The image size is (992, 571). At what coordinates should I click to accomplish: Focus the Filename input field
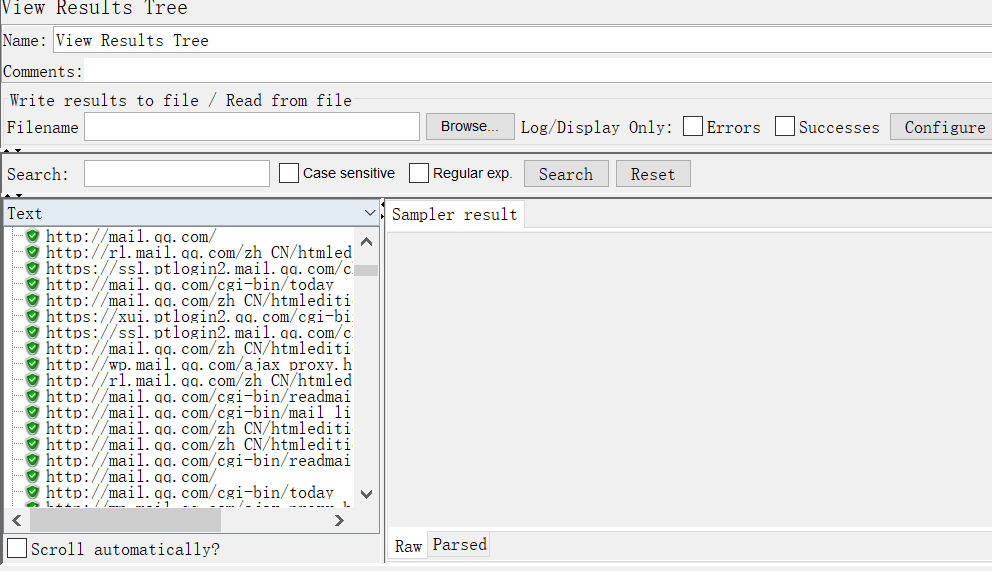click(252, 127)
